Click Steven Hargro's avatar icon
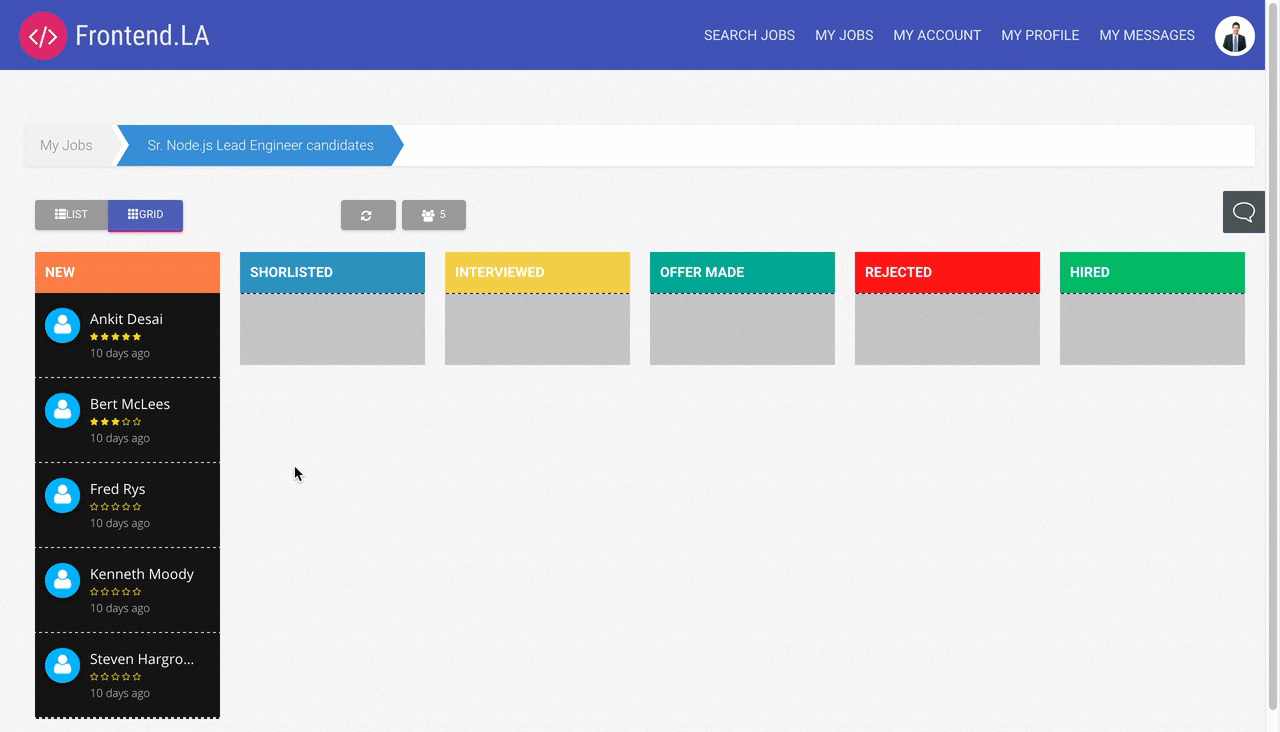Viewport: 1280px width, 732px height. (62, 665)
